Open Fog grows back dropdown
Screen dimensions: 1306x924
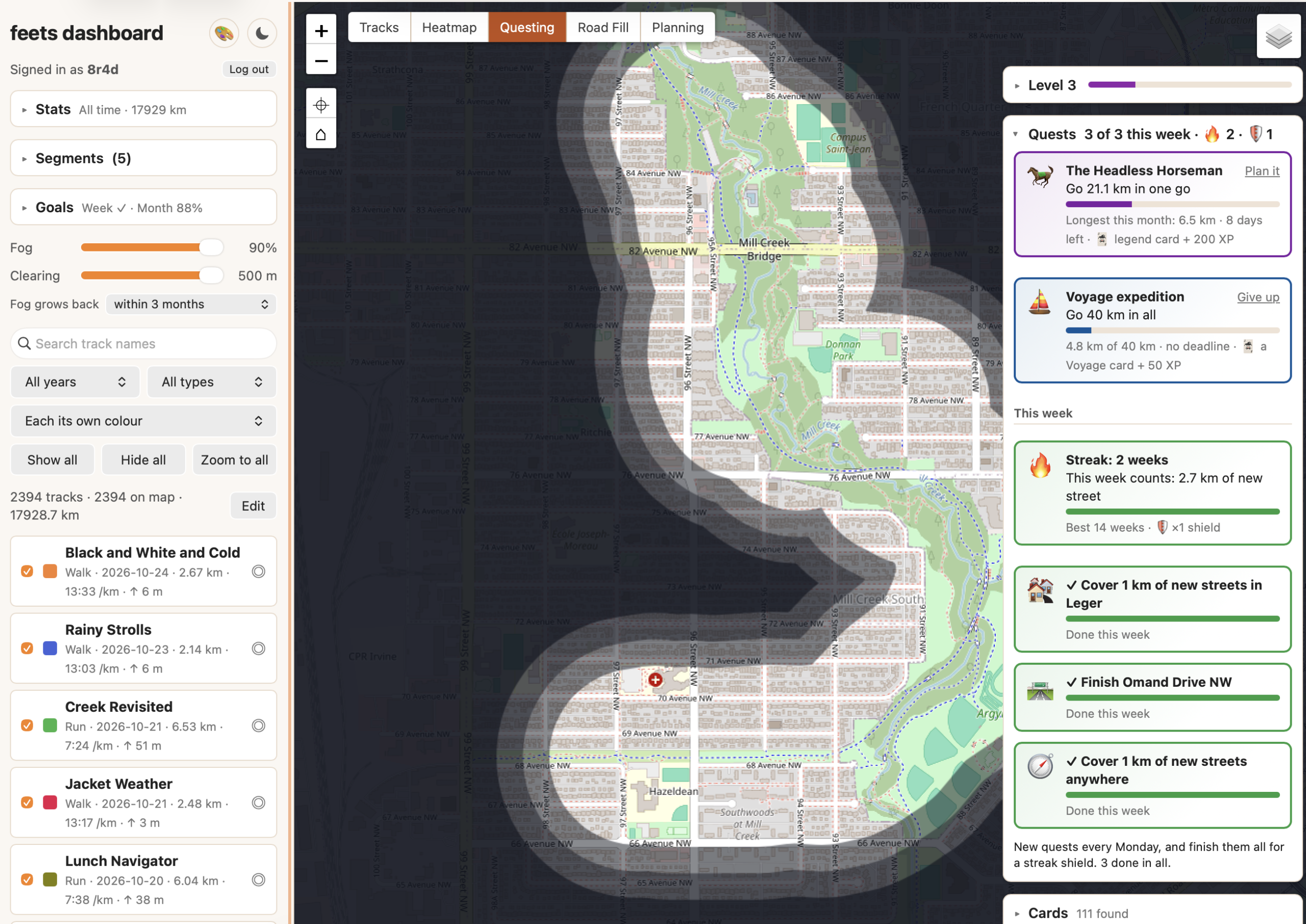[x=191, y=305]
